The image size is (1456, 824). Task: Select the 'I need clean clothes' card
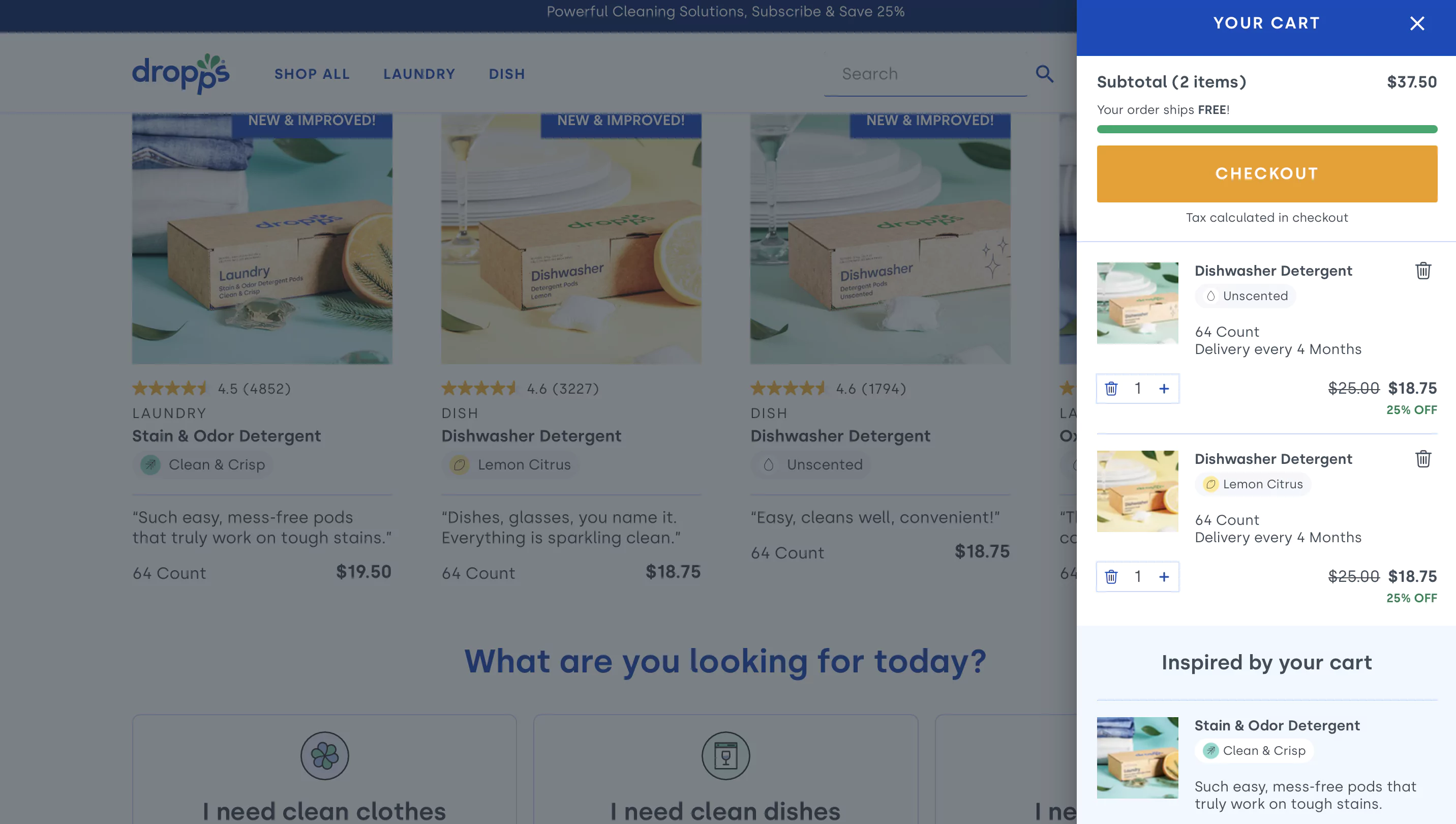click(325, 769)
